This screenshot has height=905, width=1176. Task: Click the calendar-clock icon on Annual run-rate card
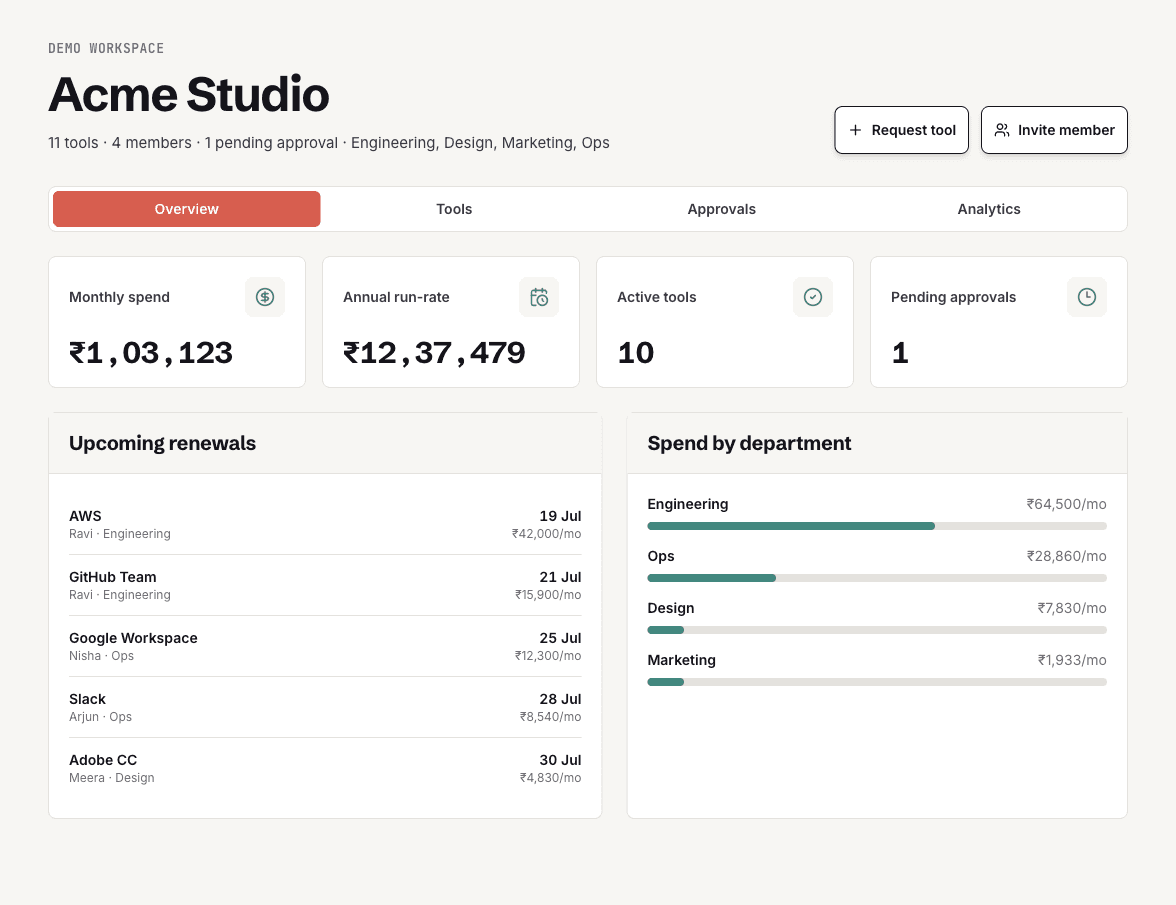pyautogui.click(x=538, y=297)
